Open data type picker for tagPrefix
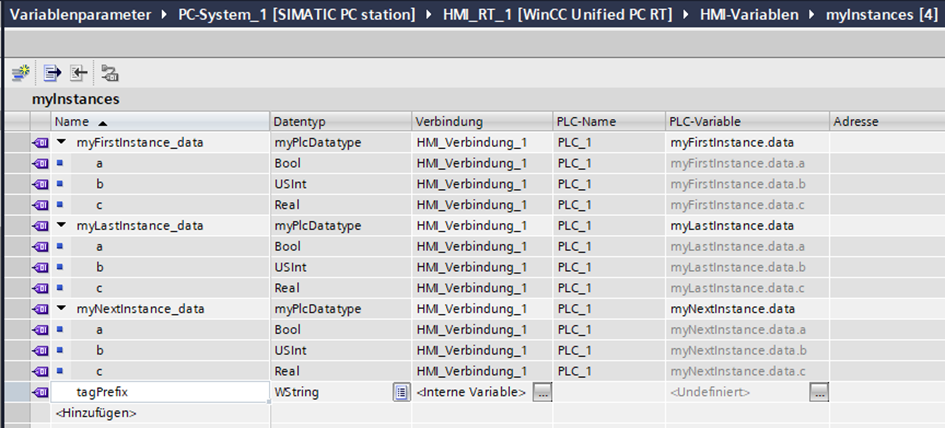 (x=401, y=392)
